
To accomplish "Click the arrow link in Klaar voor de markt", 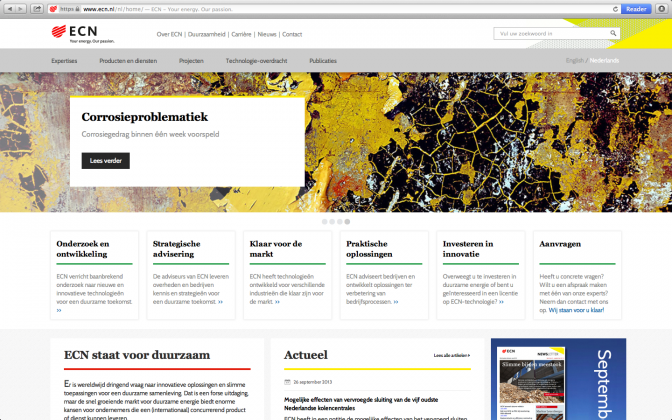I will point(277,302).
